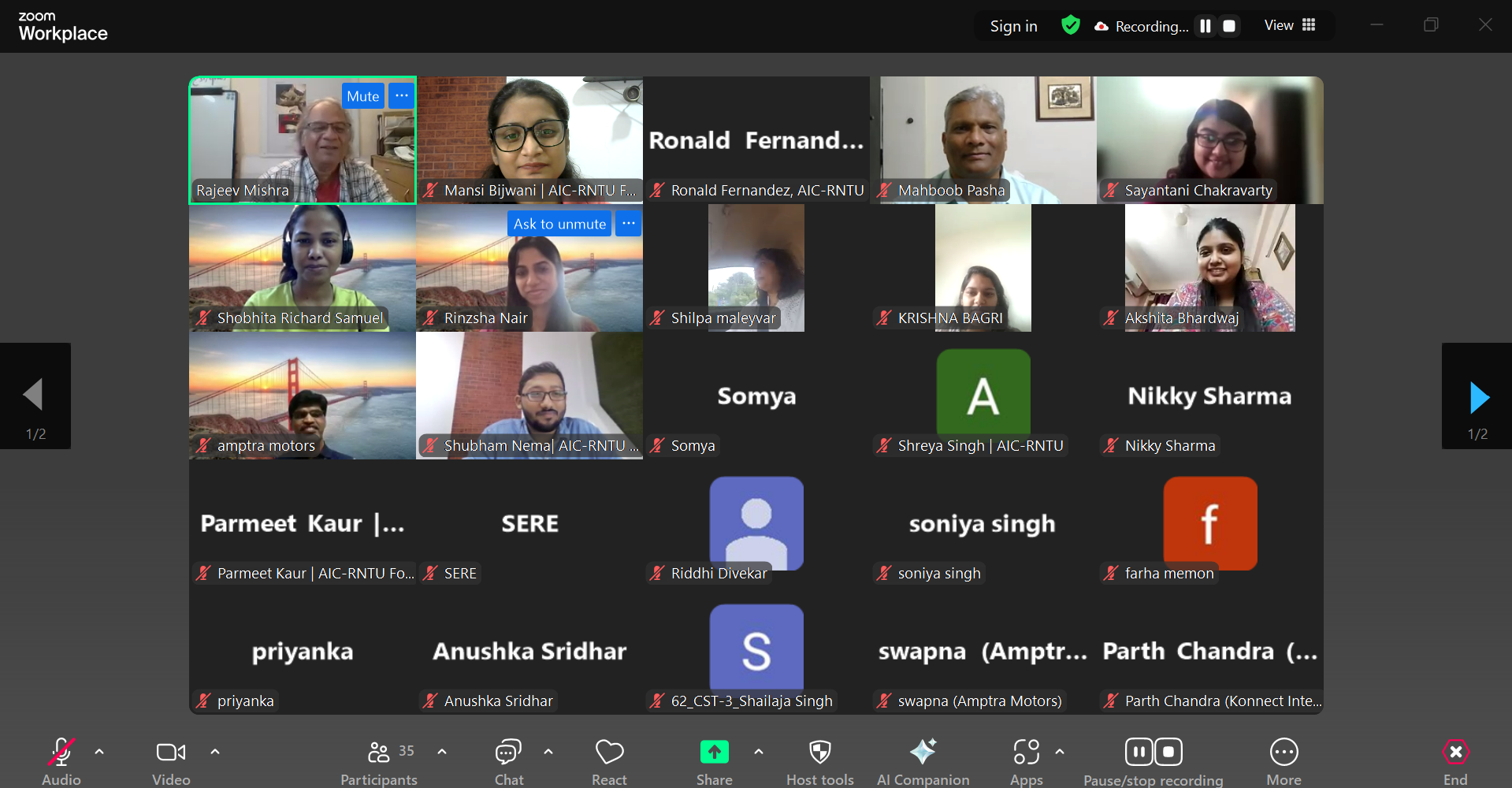Expand audio settings arrow next to Audio
The height and width of the screenshot is (788, 1512).
tap(99, 752)
